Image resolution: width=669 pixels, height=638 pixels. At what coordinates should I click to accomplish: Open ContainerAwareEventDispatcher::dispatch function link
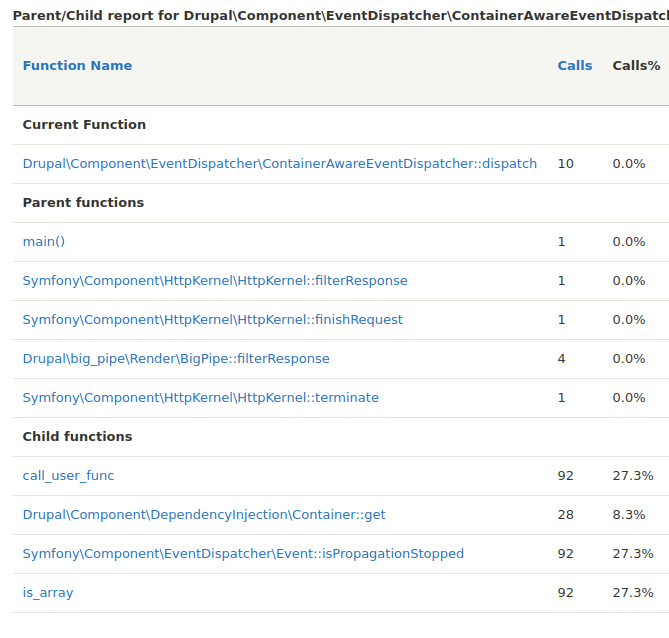pyautogui.click(x=279, y=164)
